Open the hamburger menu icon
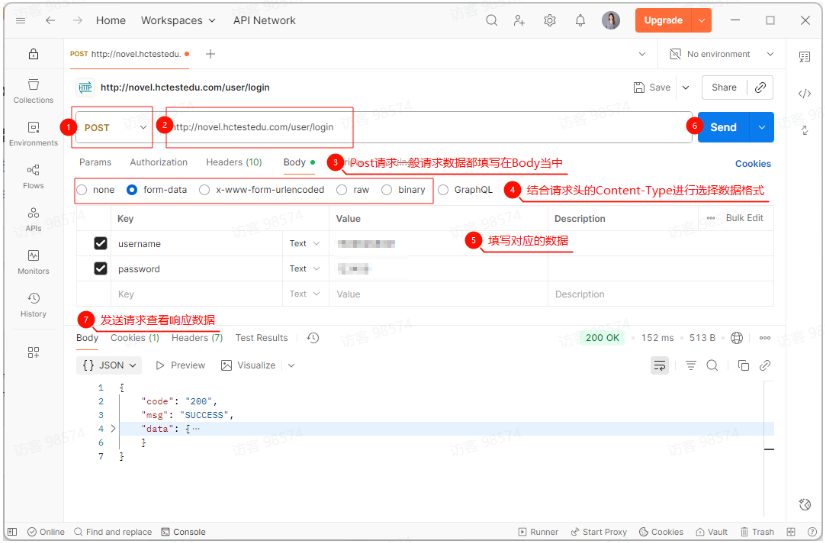 pyautogui.click(x=21, y=21)
